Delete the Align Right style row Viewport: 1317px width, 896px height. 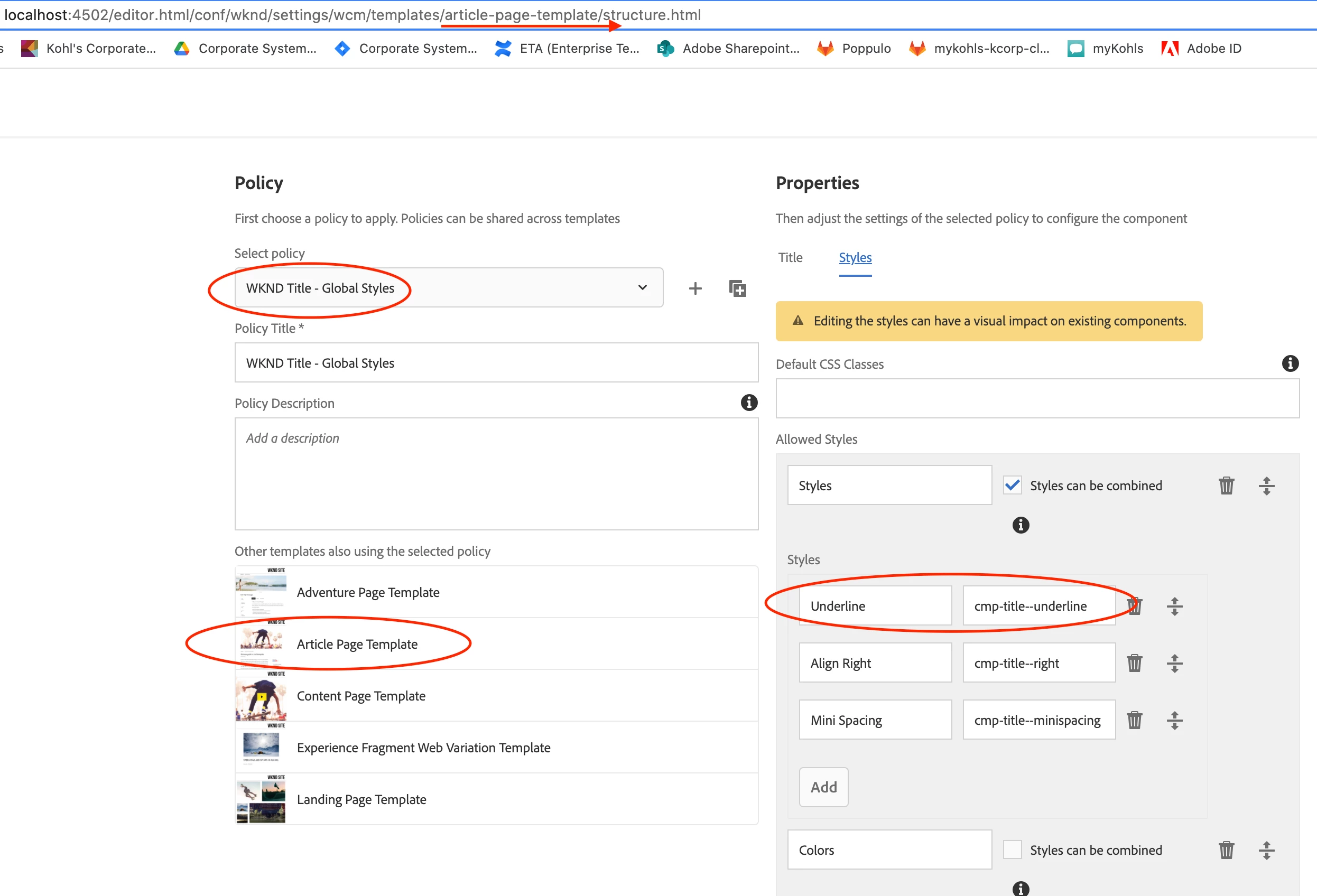pos(1134,662)
